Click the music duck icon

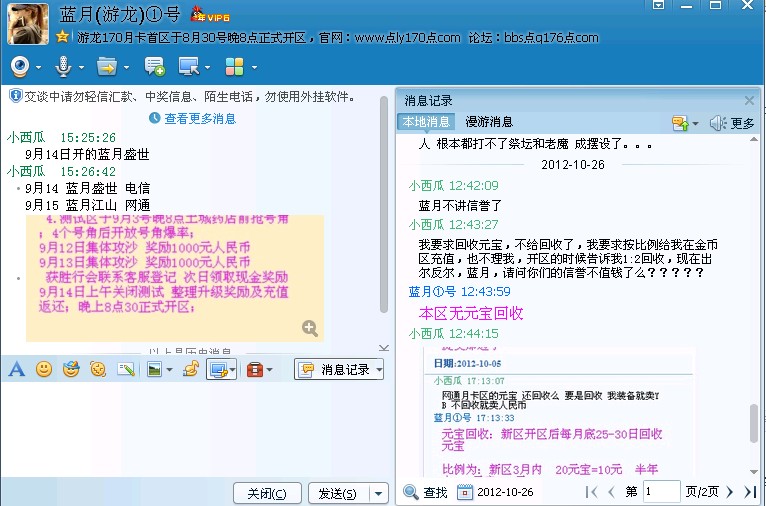click(191, 369)
